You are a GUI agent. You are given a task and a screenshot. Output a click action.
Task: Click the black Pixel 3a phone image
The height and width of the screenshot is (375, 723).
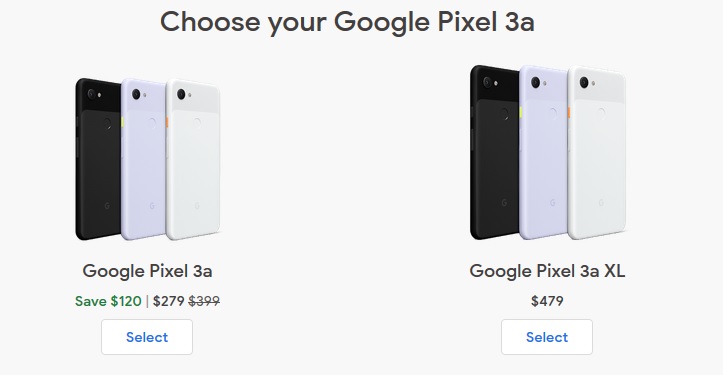click(x=98, y=159)
